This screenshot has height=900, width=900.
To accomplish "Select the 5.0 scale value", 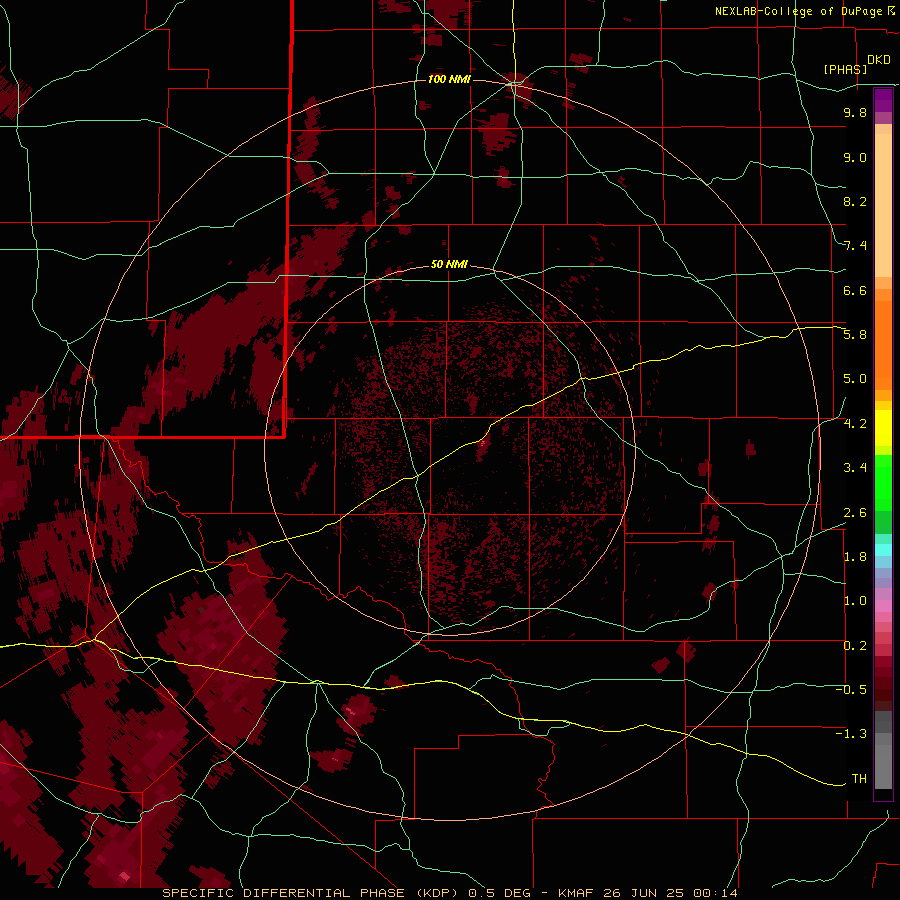I will coord(855,379).
